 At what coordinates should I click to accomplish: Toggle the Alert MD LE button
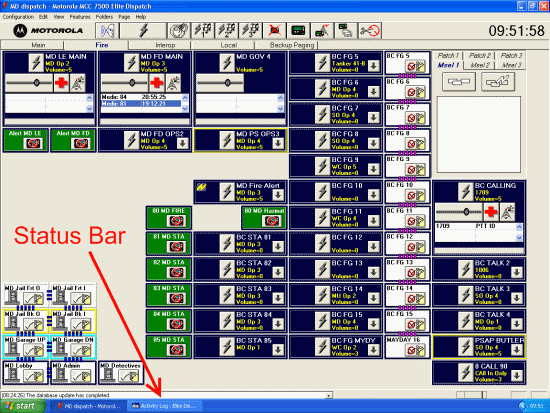(26, 140)
